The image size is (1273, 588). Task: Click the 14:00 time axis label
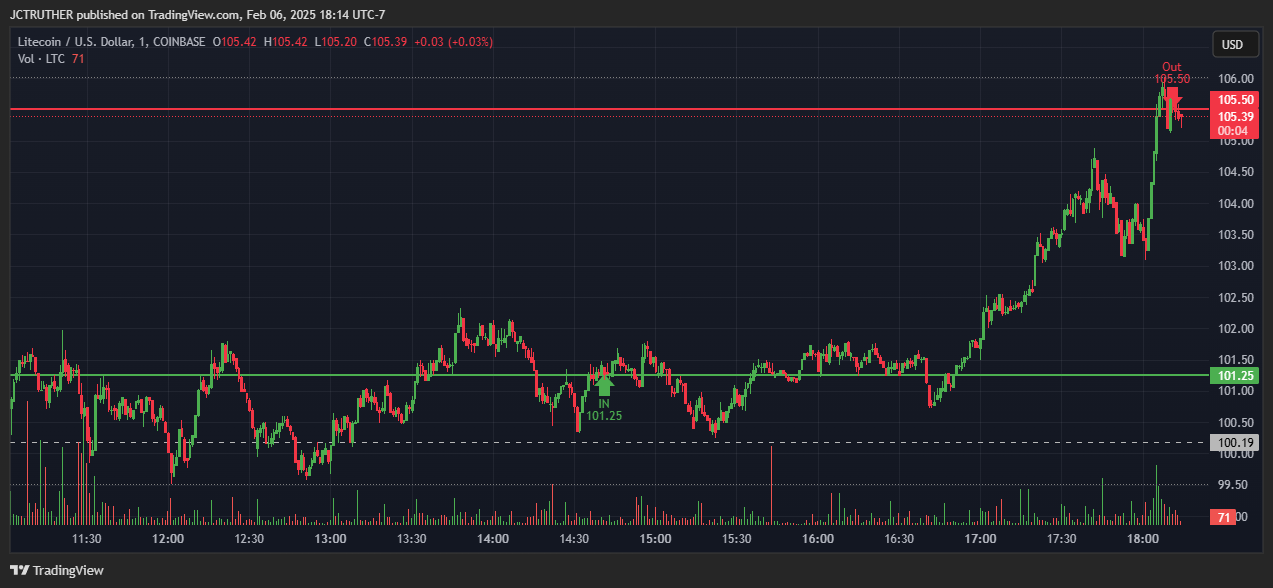493,539
